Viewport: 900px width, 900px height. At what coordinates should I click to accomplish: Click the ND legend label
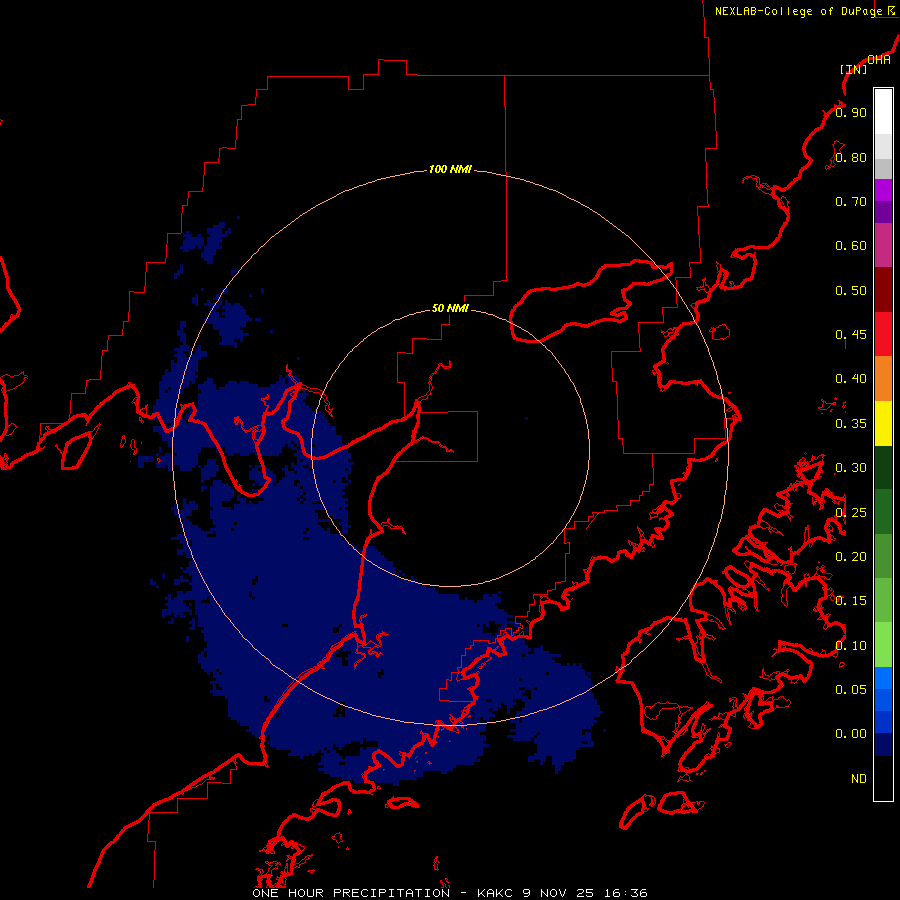click(859, 779)
